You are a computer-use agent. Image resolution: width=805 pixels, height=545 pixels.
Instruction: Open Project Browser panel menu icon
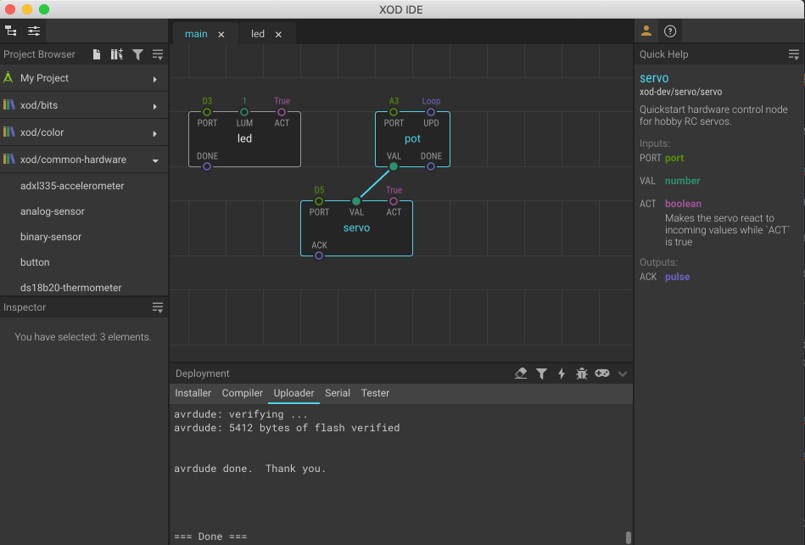[x=158, y=54]
